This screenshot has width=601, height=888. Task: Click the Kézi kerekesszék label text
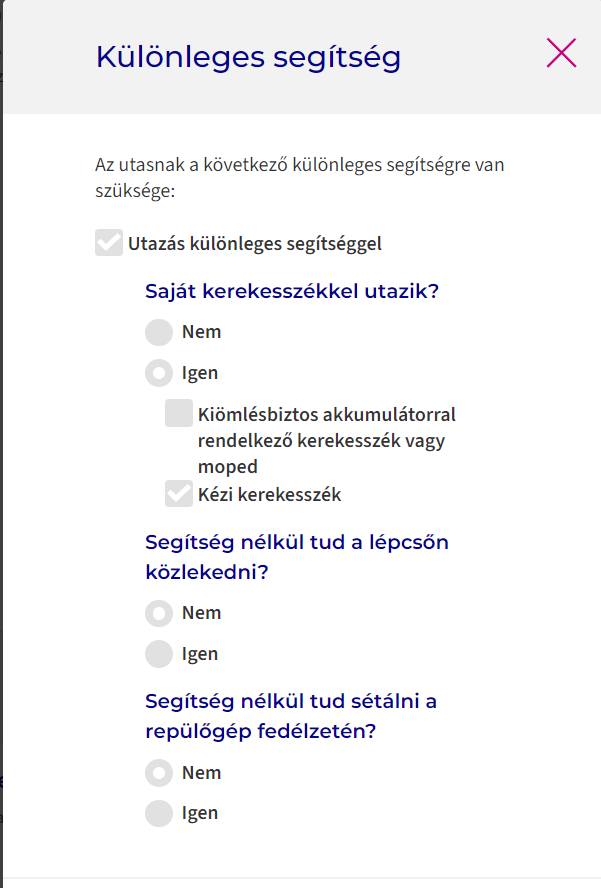coord(270,494)
